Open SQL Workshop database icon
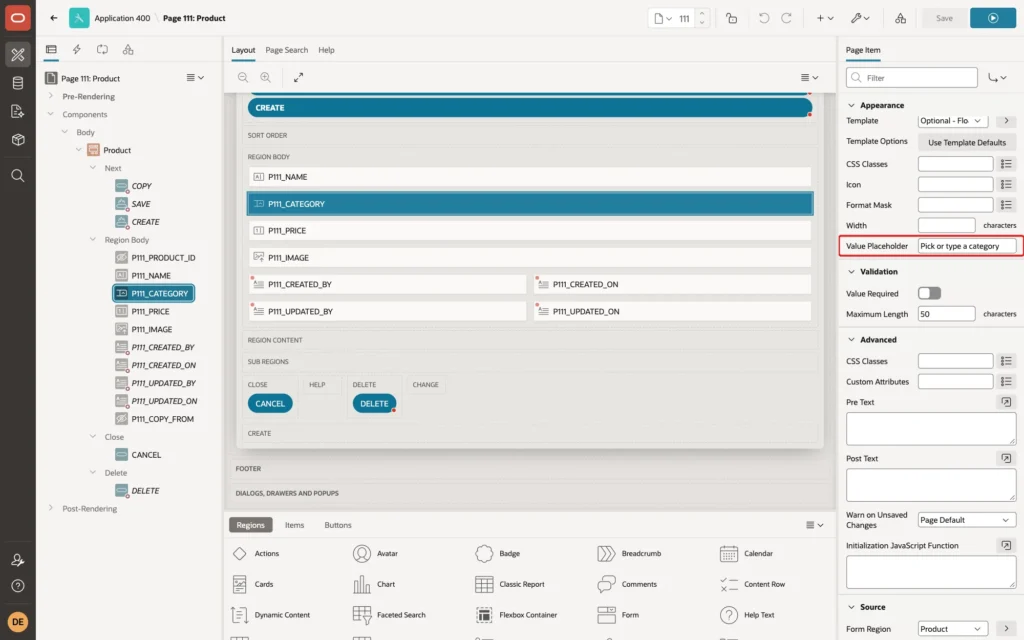Viewport: 1024px width, 640px height. (18, 83)
